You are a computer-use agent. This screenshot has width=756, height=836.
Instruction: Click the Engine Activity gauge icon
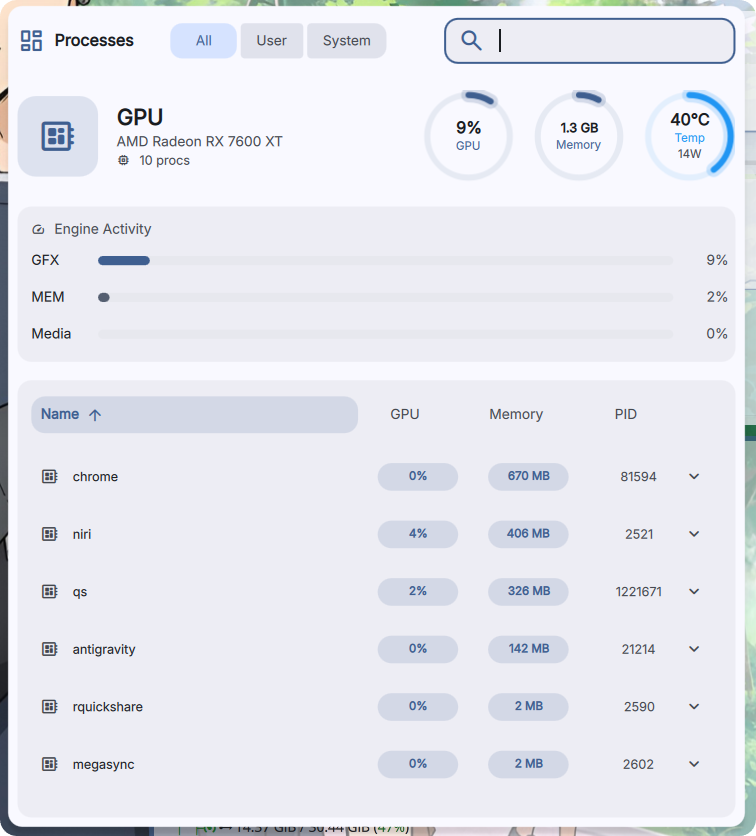[x=38, y=229]
